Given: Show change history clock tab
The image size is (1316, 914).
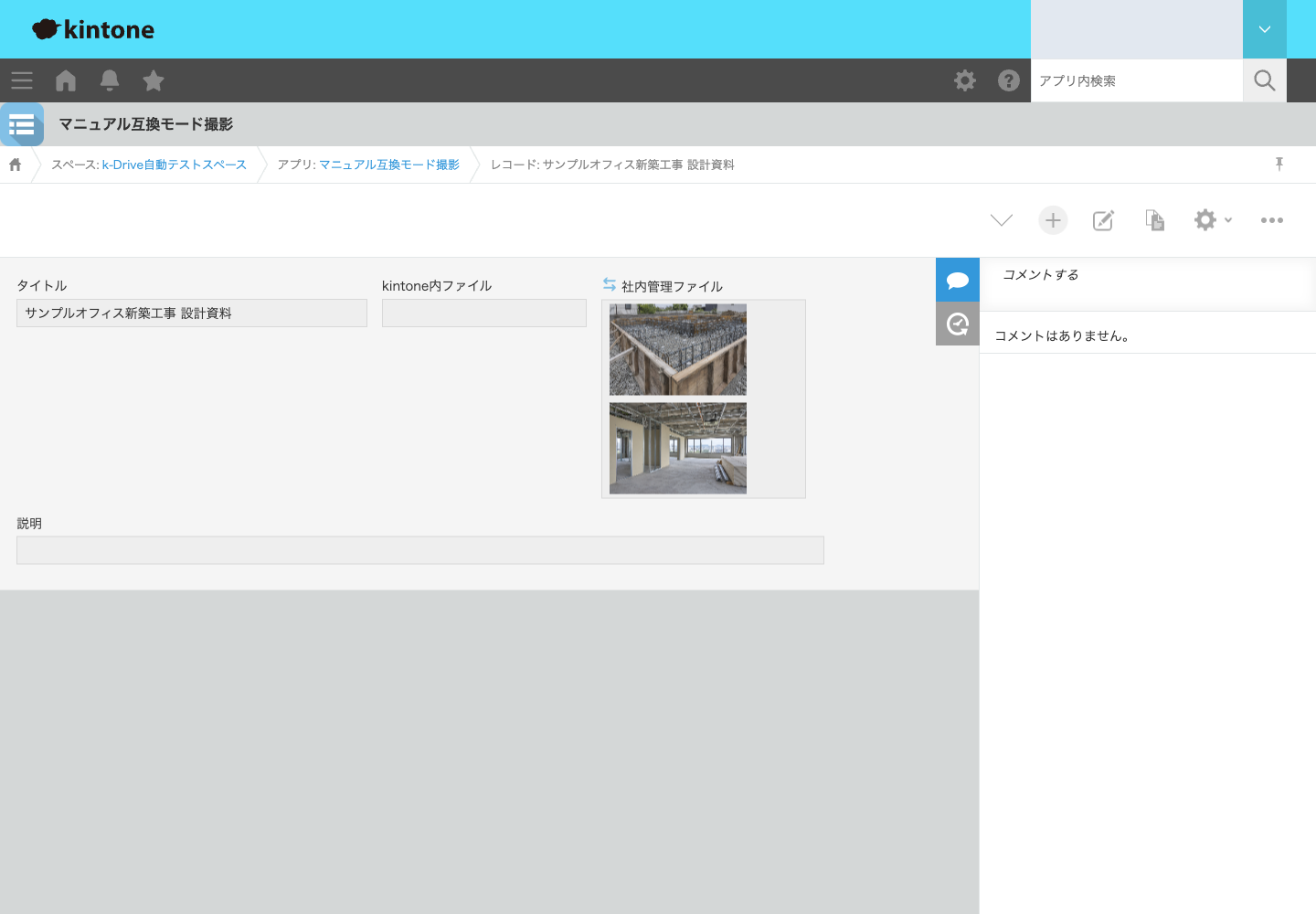Looking at the screenshot, I should pos(958,324).
